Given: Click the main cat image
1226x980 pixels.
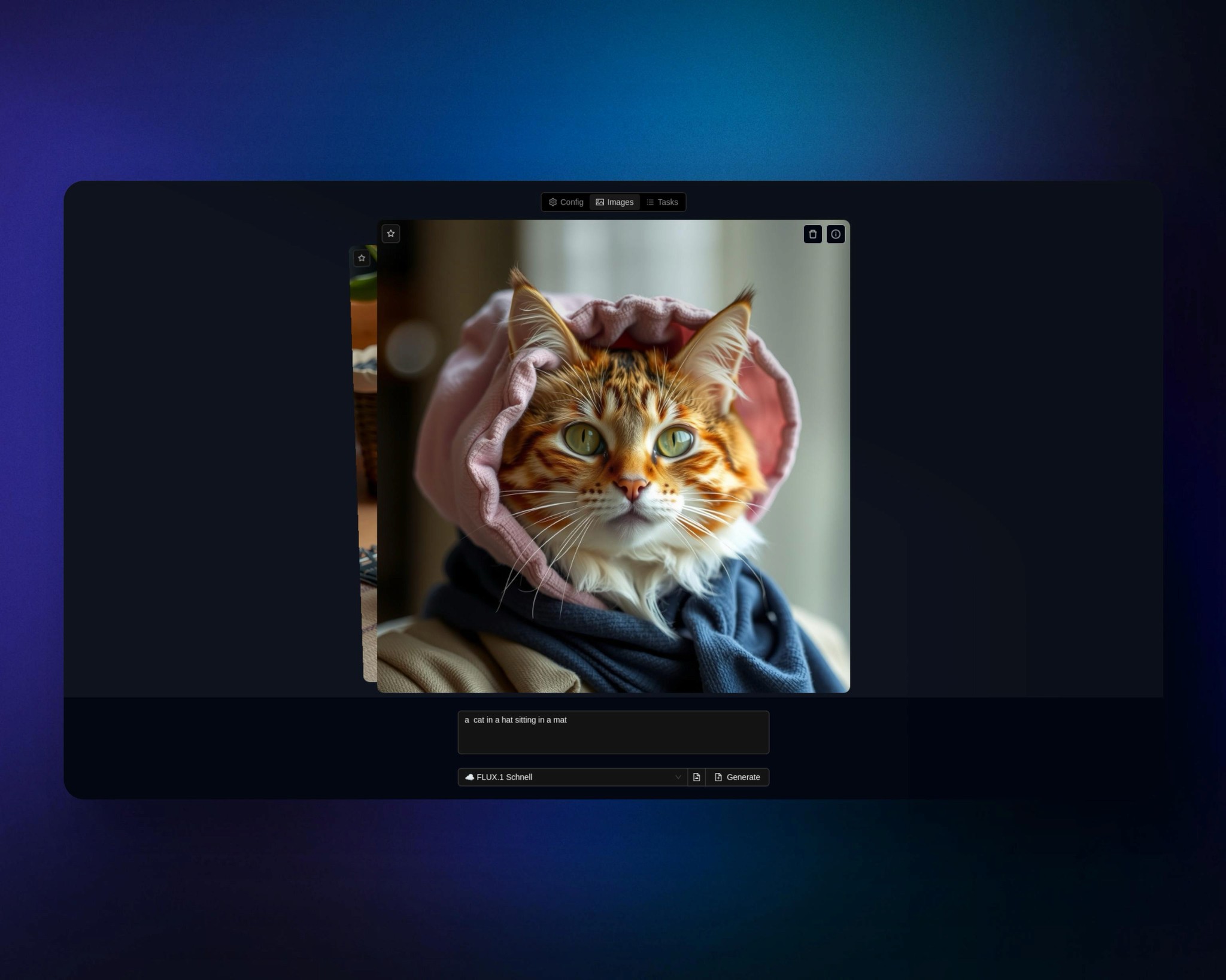Looking at the screenshot, I should point(613,456).
